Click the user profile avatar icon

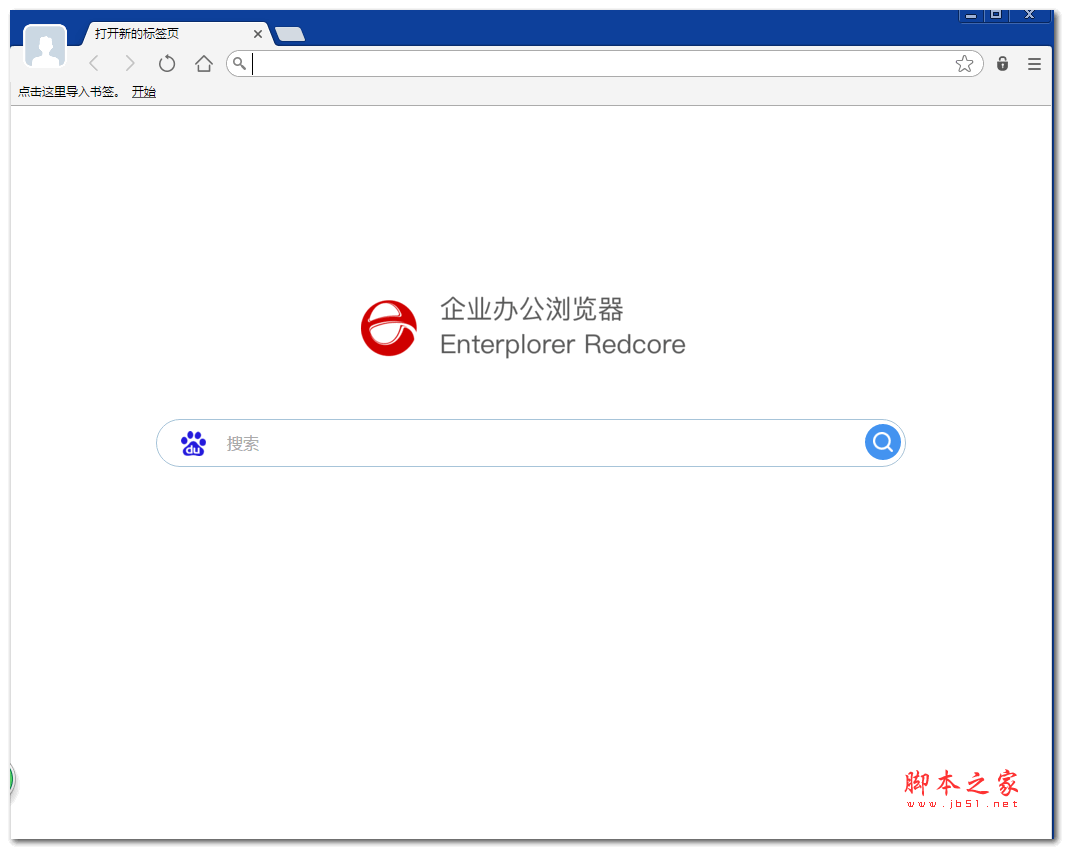pyautogui.click(x=45, y=46)
